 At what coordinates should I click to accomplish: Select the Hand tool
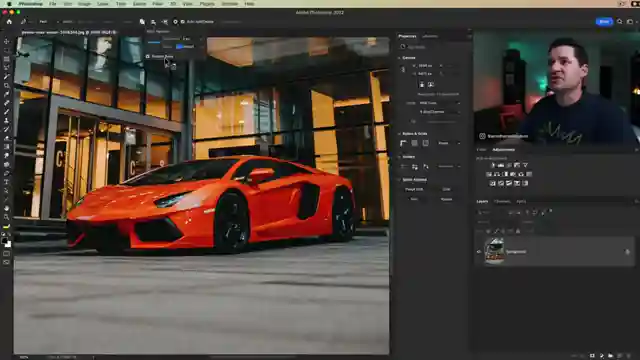point(7,208)
